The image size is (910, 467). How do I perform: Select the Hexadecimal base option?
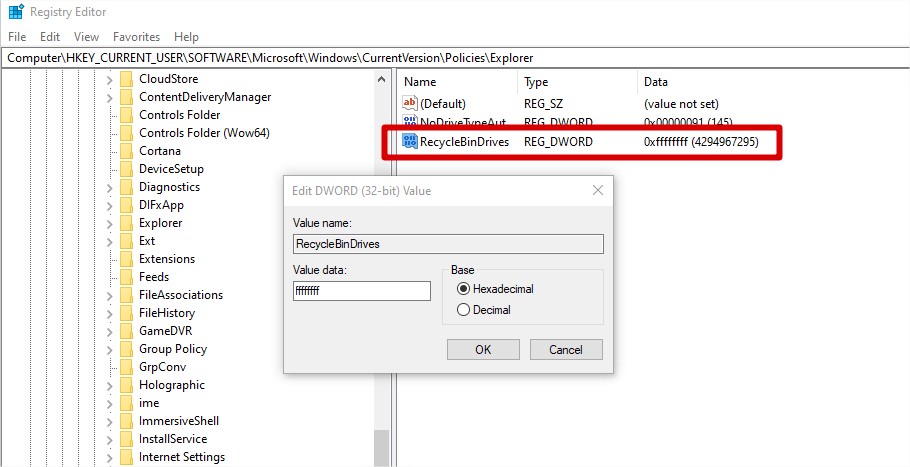coord(496,288)
